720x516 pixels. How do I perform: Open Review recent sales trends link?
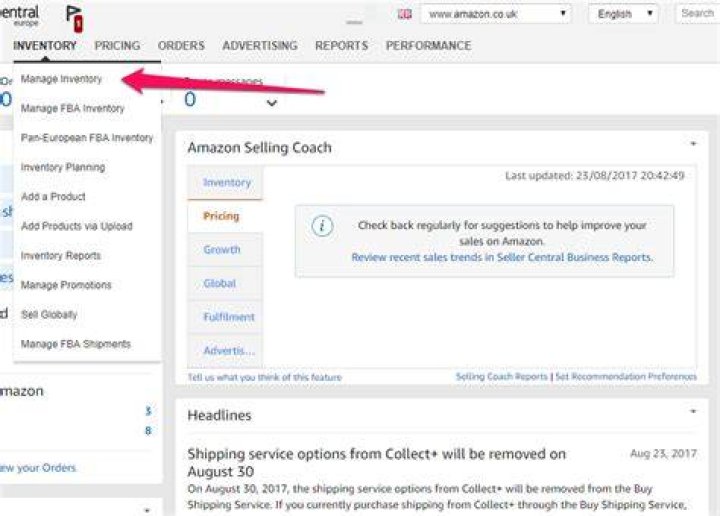(x=502, y=258)
